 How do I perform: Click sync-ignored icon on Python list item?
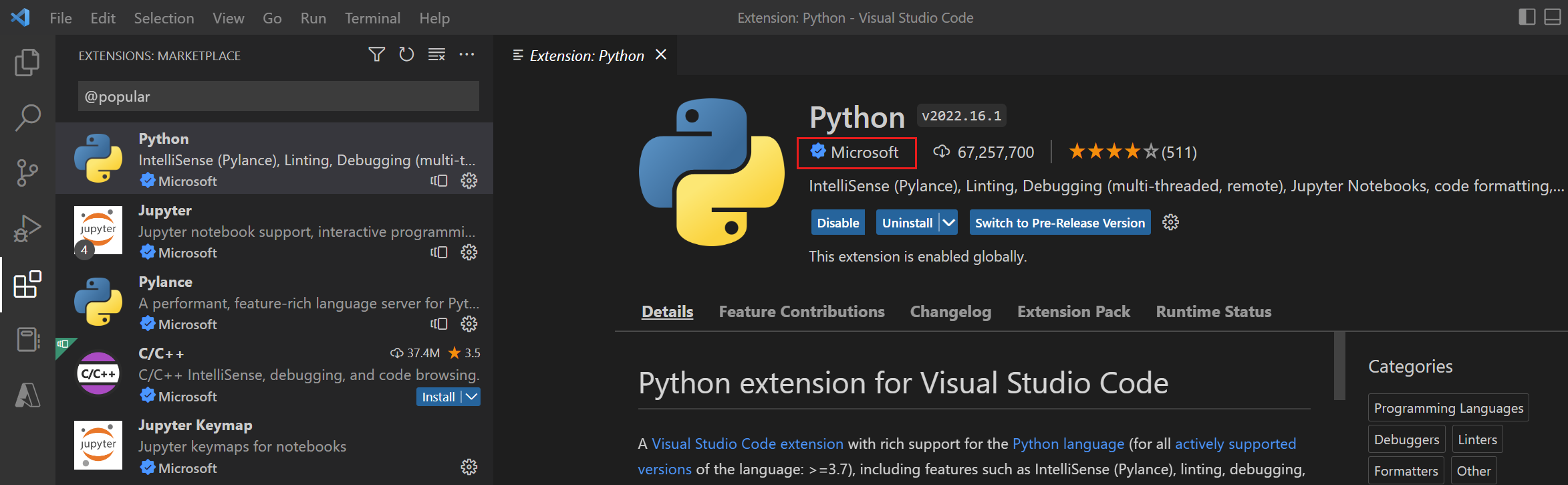click(x=439, y=181)
